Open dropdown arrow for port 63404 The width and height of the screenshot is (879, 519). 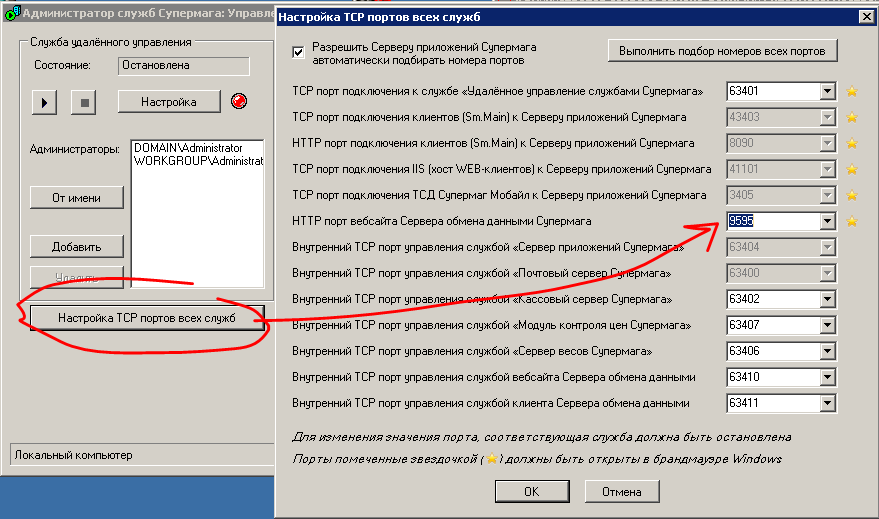[x=827, y=247]
